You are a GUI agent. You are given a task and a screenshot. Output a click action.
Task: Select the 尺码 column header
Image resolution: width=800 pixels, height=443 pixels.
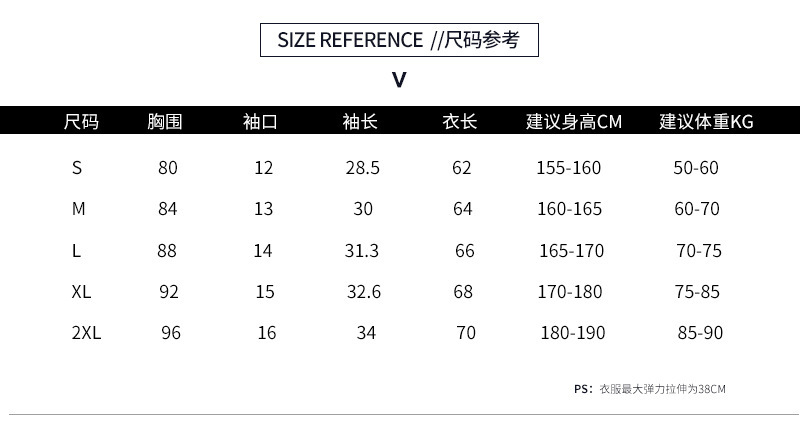pyautogui.click(x=81, y=122)
